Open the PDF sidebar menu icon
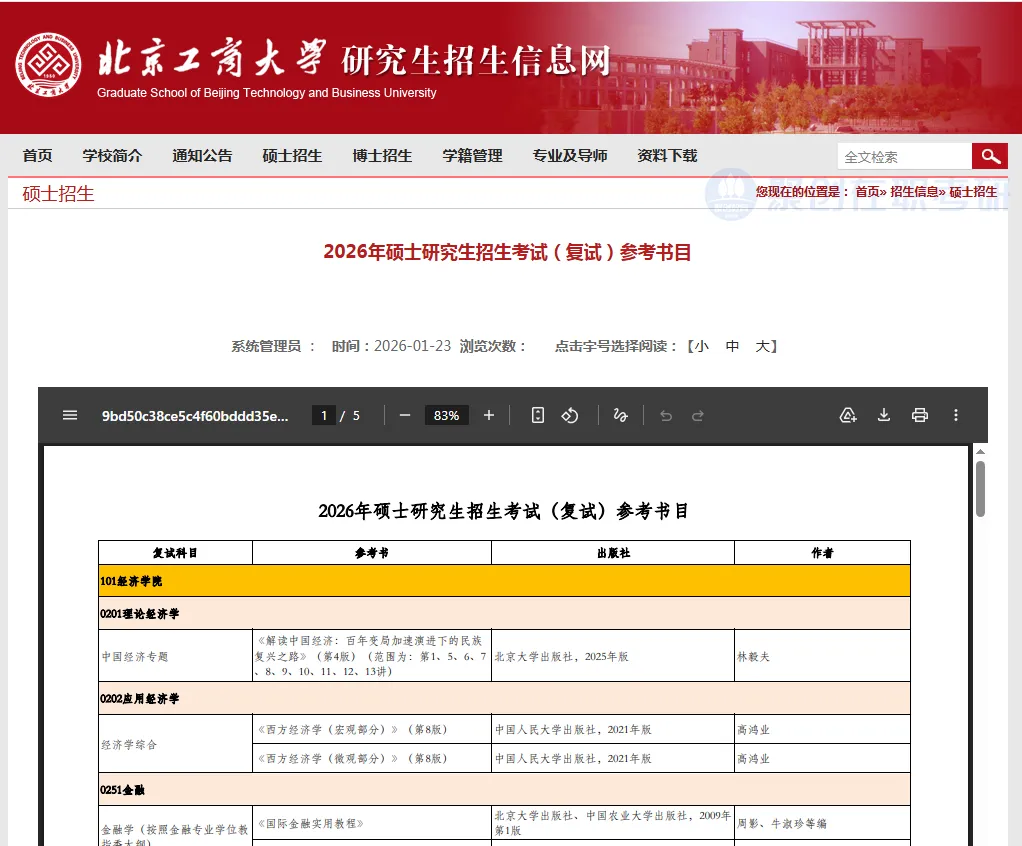This screenshot has height=846, width=1022. click(70, 415)
